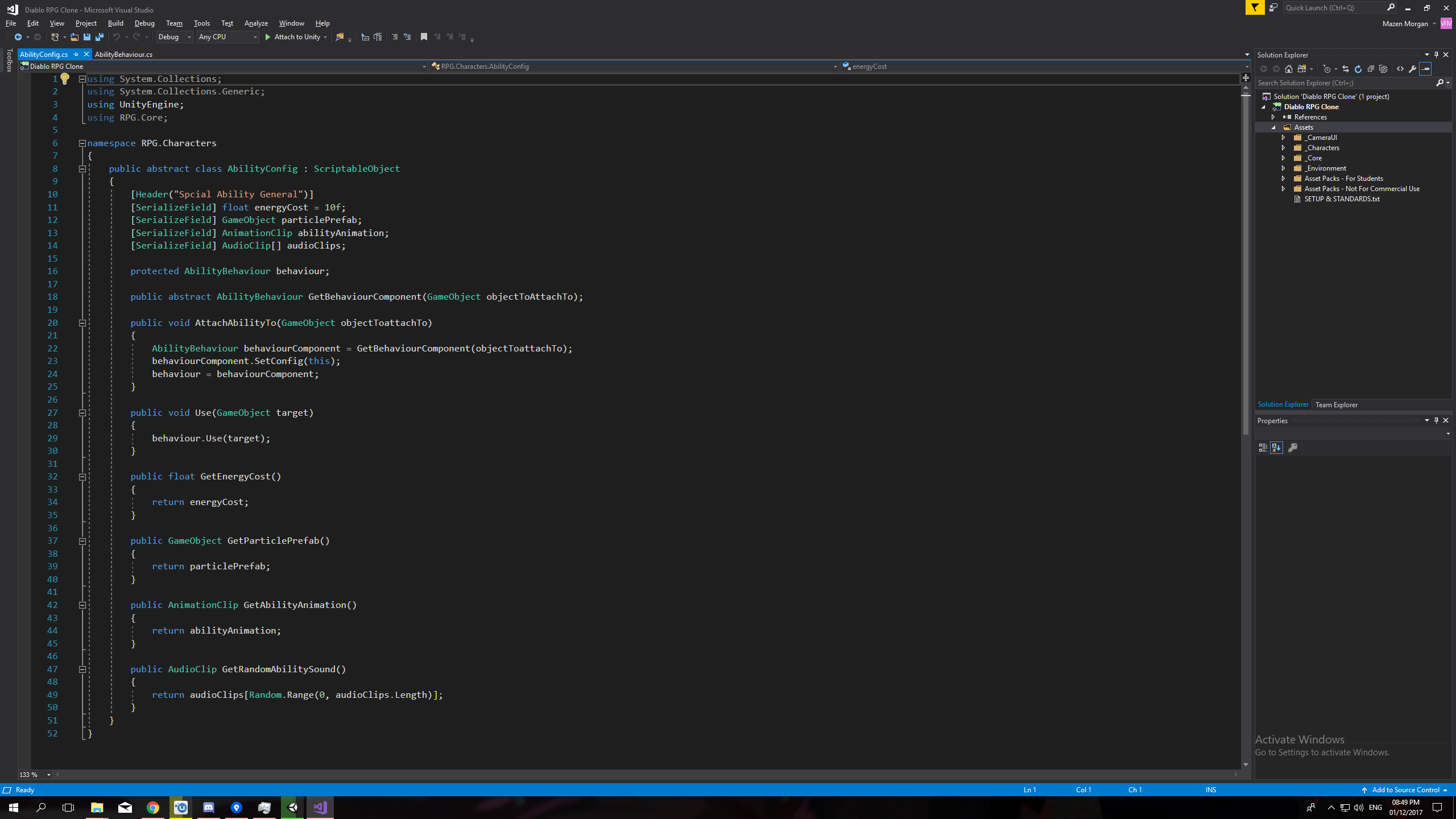This screenshot has height=819, width=1456.
Task: Click the lightbulb quick actions icon on line 1
Action: (65, 79)
